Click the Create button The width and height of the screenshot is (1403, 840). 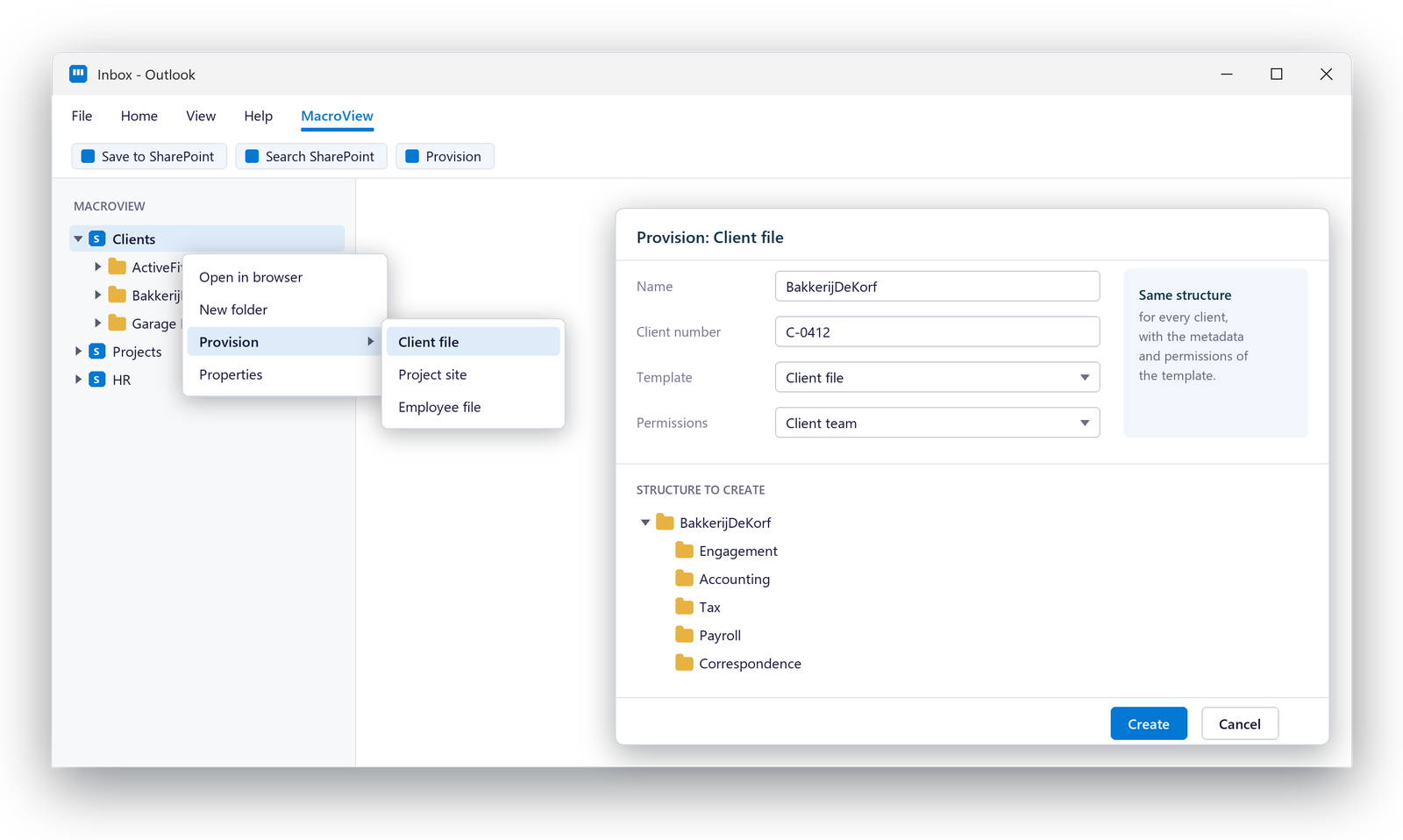pyautogui.click(x=1149, y=723)
